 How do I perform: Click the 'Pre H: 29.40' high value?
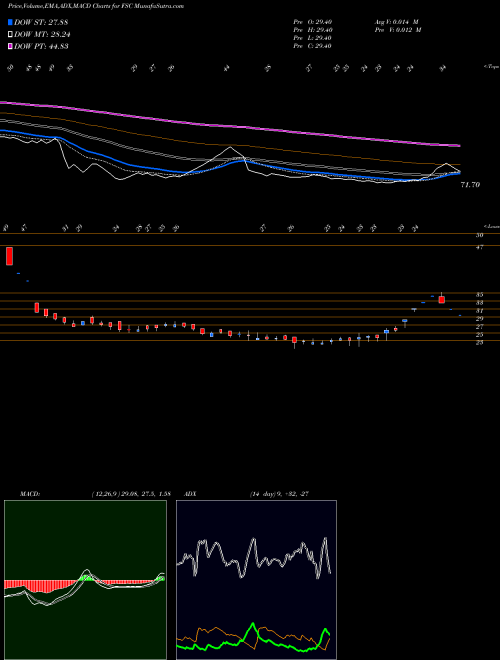(313, 30)
